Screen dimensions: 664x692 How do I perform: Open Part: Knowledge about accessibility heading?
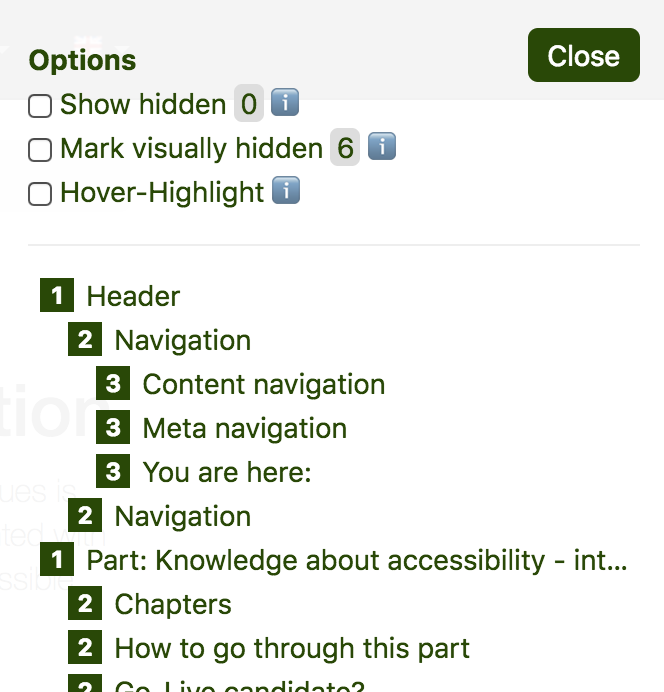coord(357,561)
